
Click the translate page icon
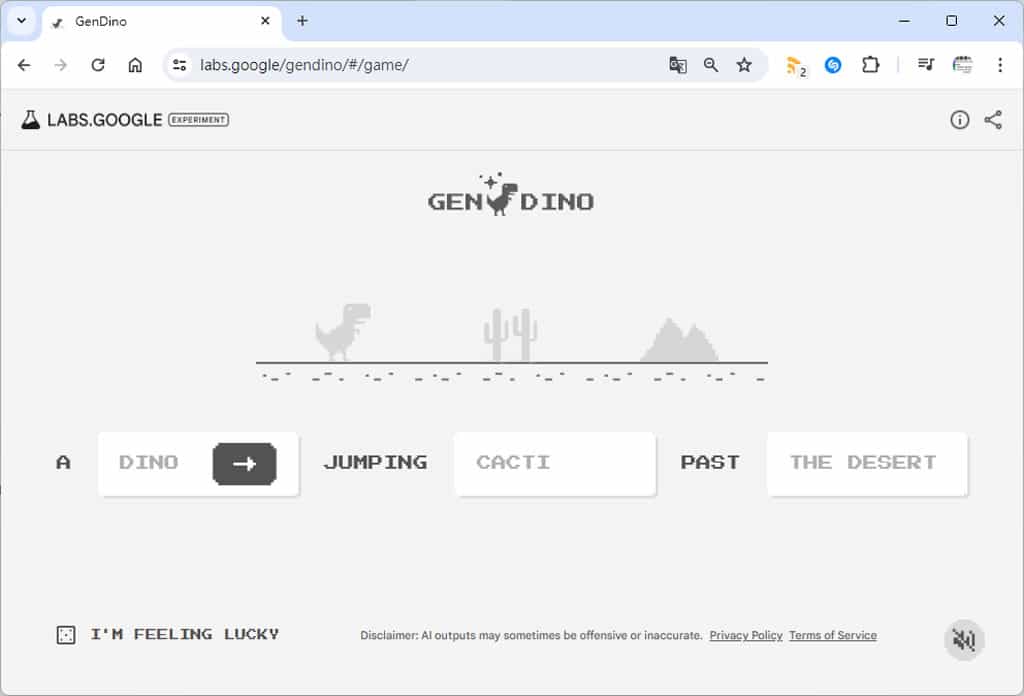[x=678, y=65]
